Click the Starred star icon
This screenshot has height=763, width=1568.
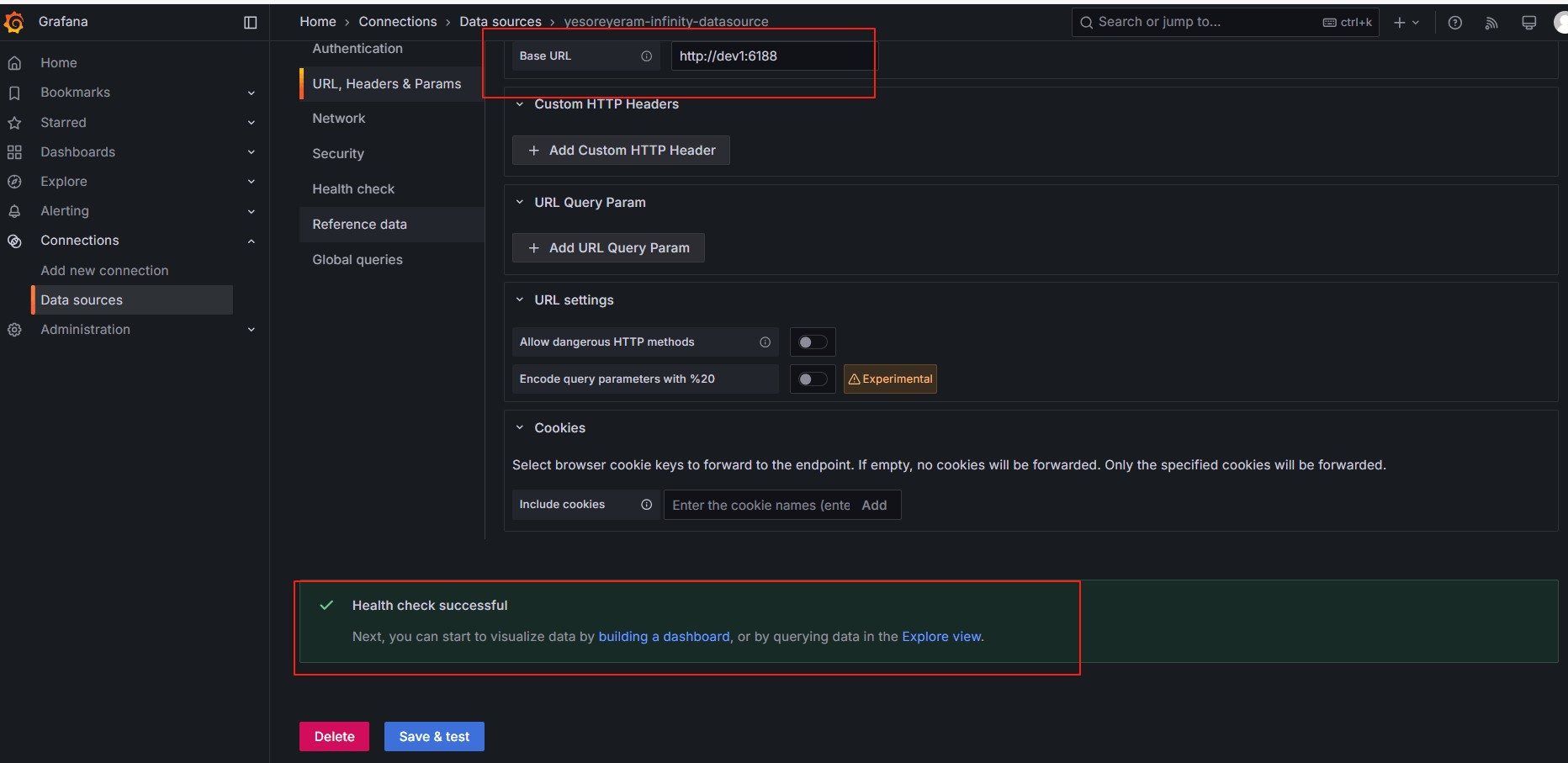click(14, 123)
